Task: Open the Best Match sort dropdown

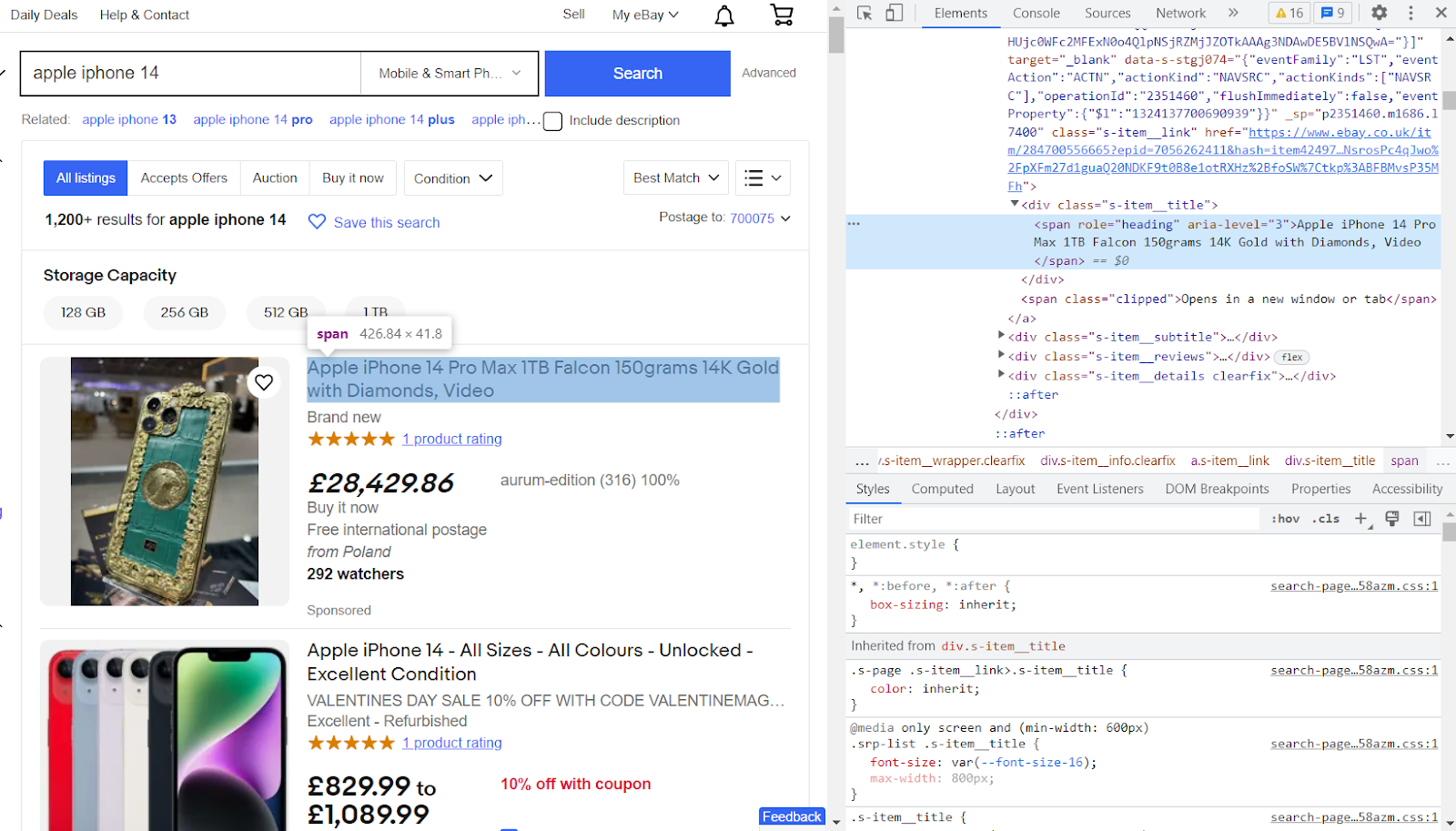Action: pyautogui.click(x=676, y=178)
